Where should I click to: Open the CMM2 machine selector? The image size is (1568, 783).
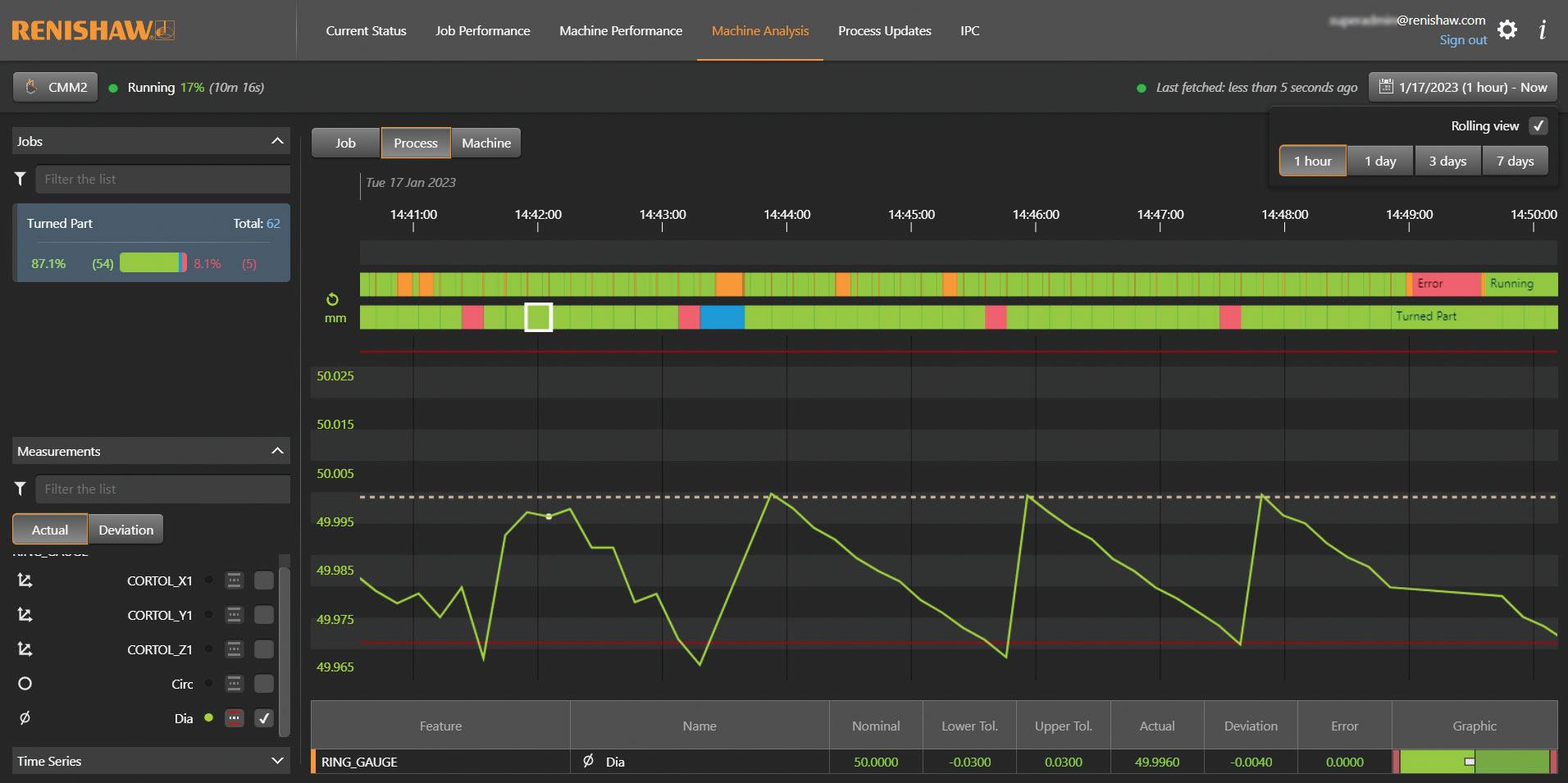click(x=56, y=87)
